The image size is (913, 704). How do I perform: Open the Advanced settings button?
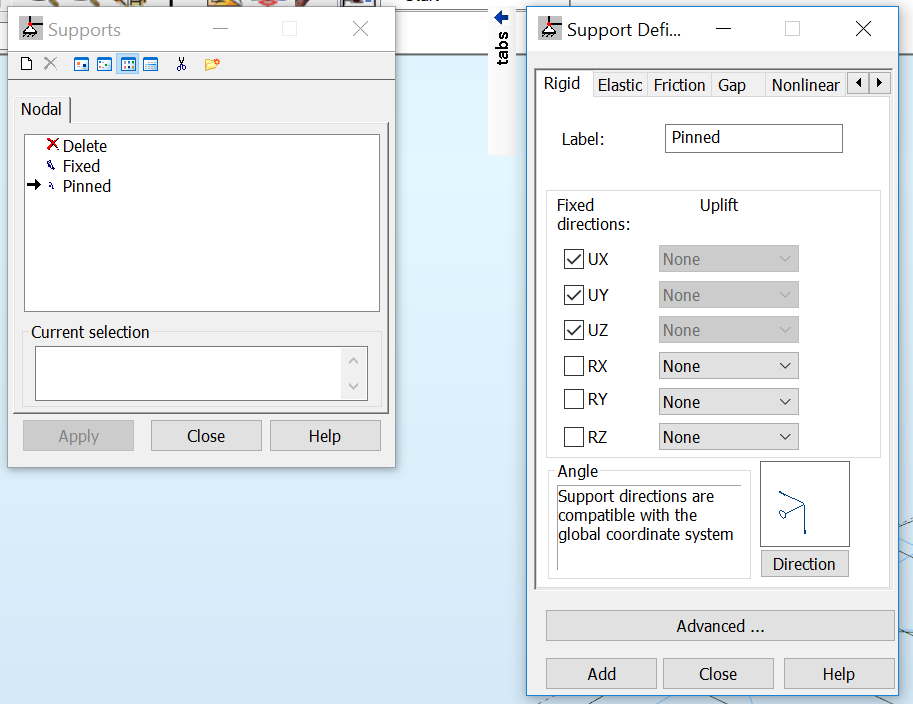(720, 626)
